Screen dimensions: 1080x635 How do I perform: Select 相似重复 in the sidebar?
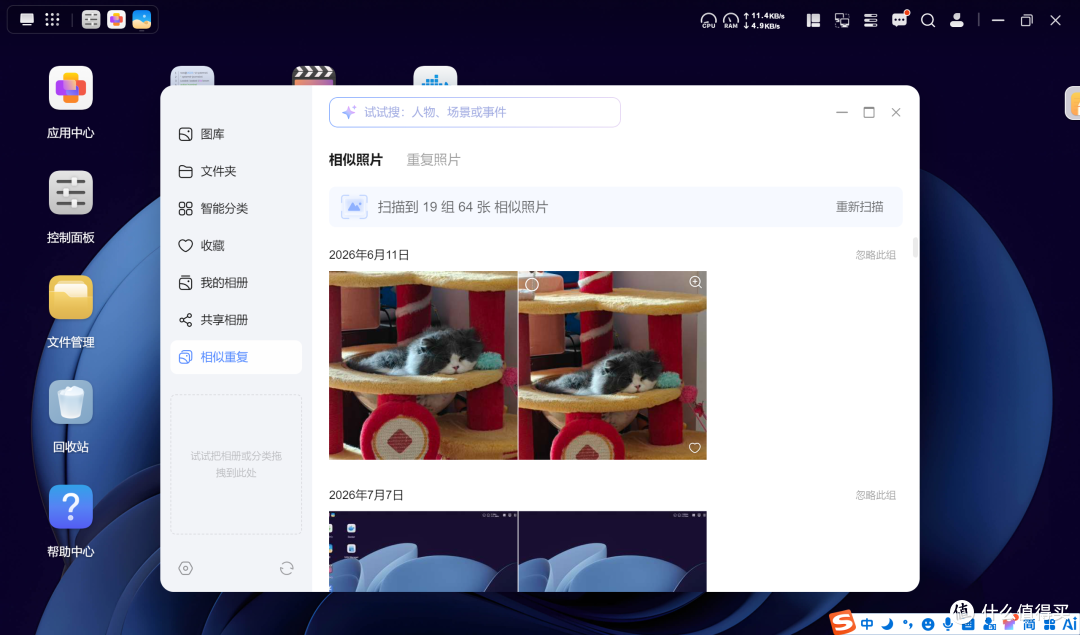tap(236, 357)
